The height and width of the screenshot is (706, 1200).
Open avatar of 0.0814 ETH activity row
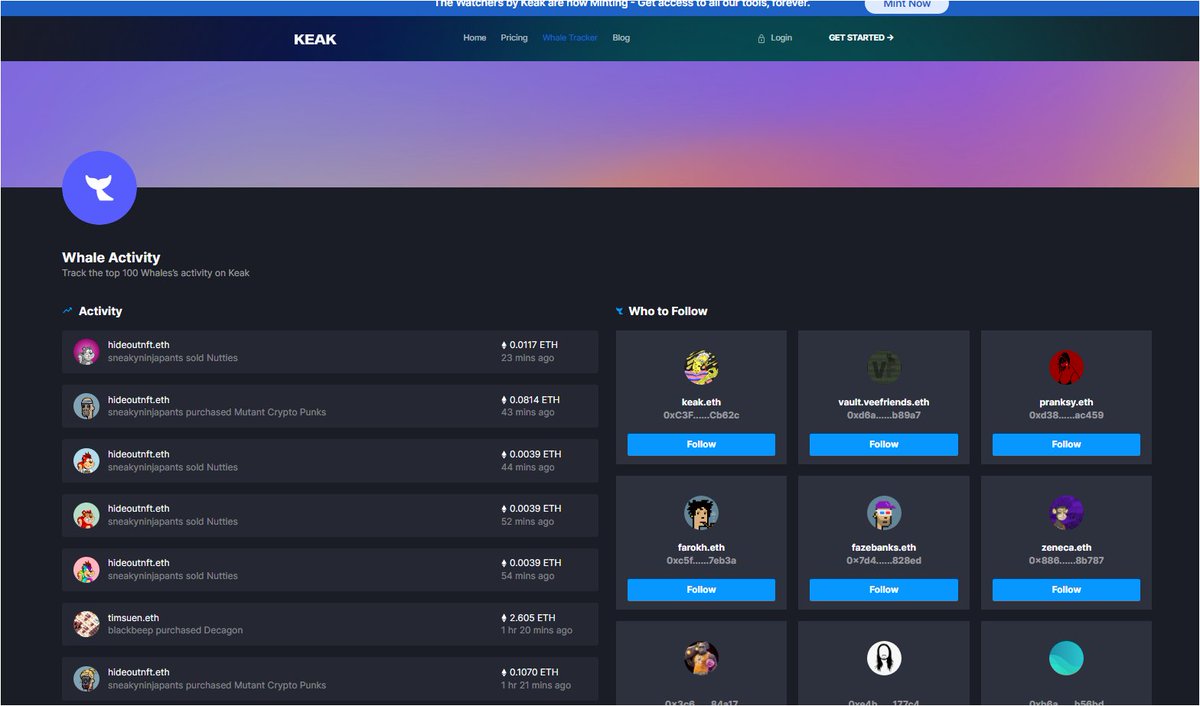pos(86,406)
